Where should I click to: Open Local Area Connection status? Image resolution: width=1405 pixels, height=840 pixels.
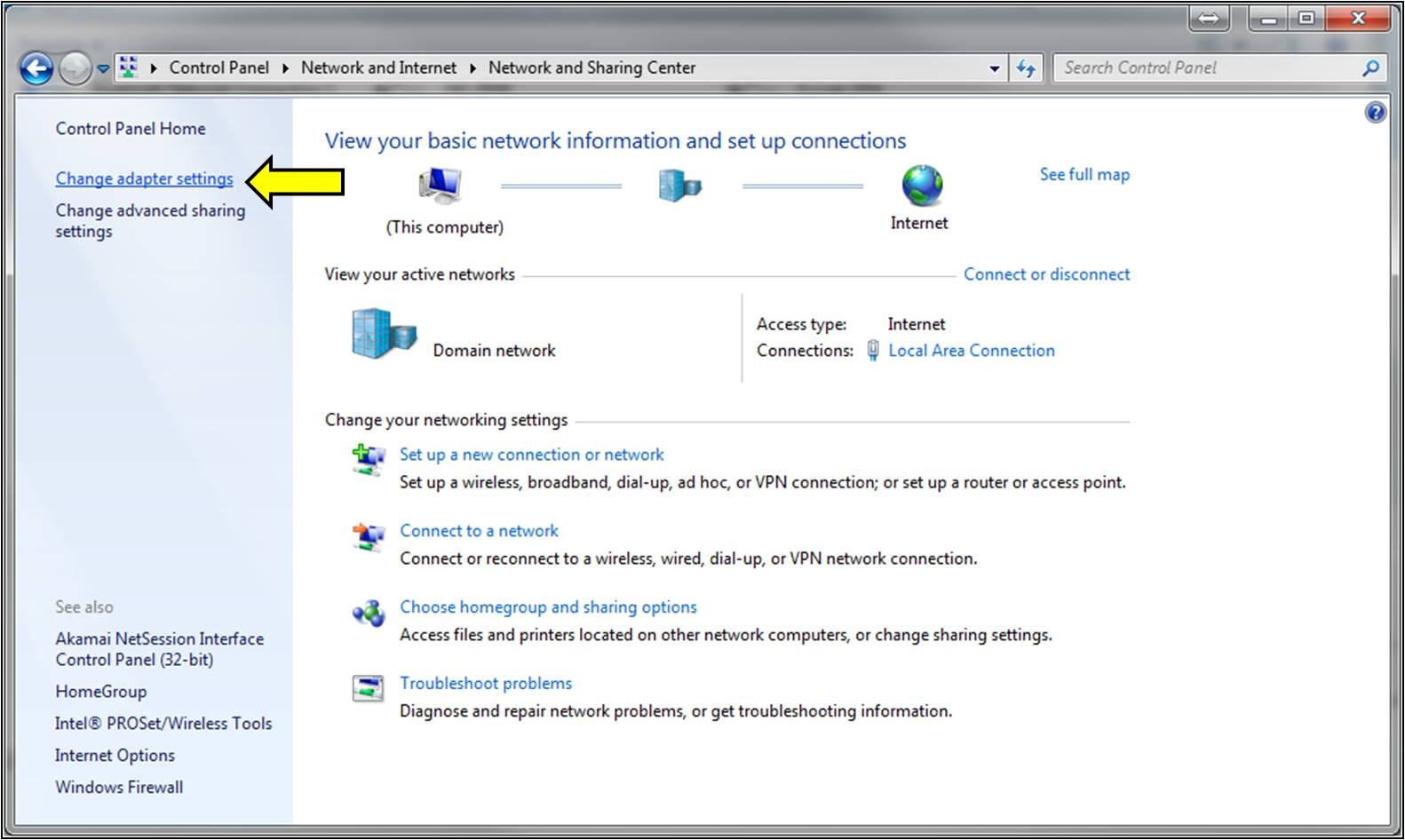[972, 351]
